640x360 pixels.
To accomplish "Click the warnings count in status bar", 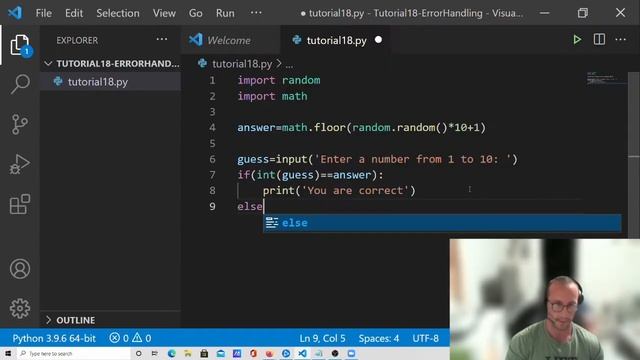I will point(142,338).
